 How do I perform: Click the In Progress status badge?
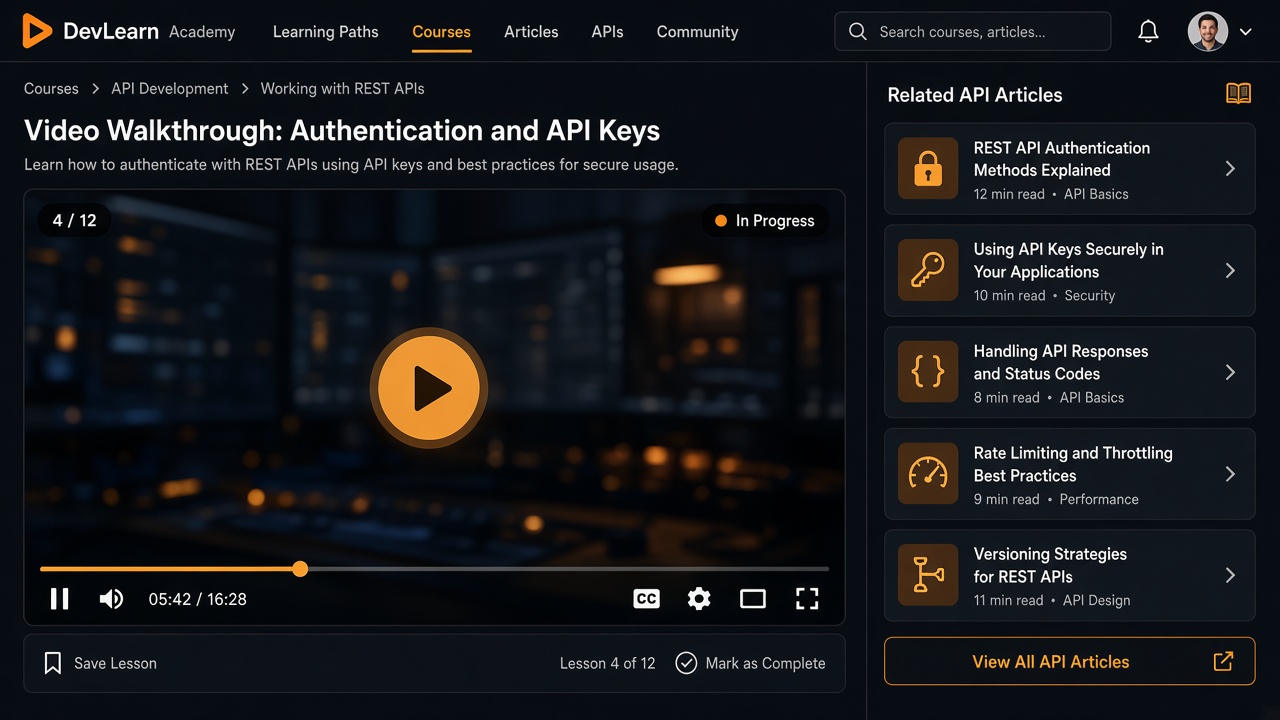tap(765, 221)
